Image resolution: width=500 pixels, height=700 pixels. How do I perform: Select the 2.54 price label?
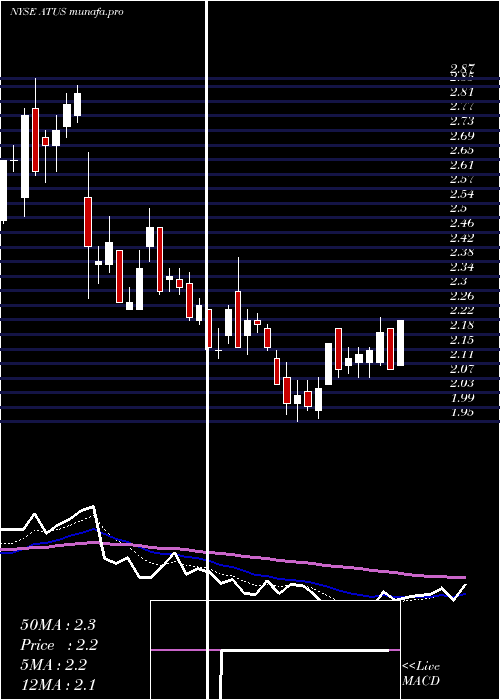(x=462, y=194)
